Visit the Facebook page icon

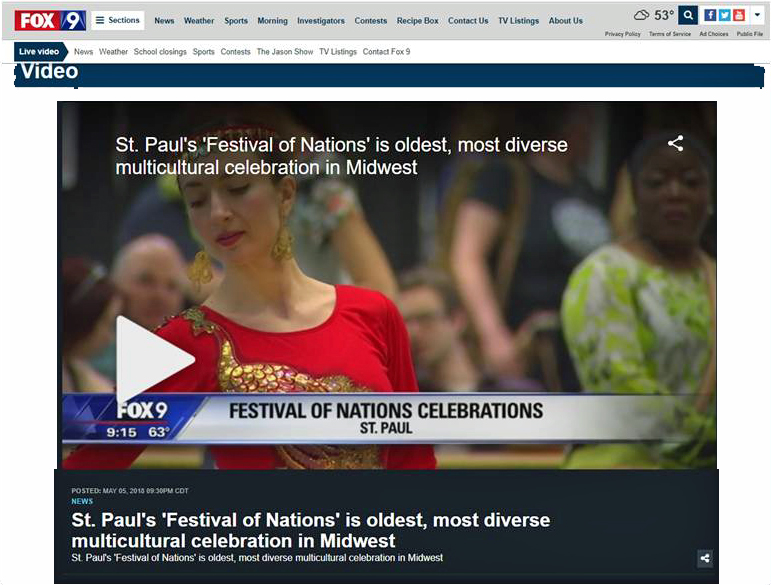[x=710, y=15]
